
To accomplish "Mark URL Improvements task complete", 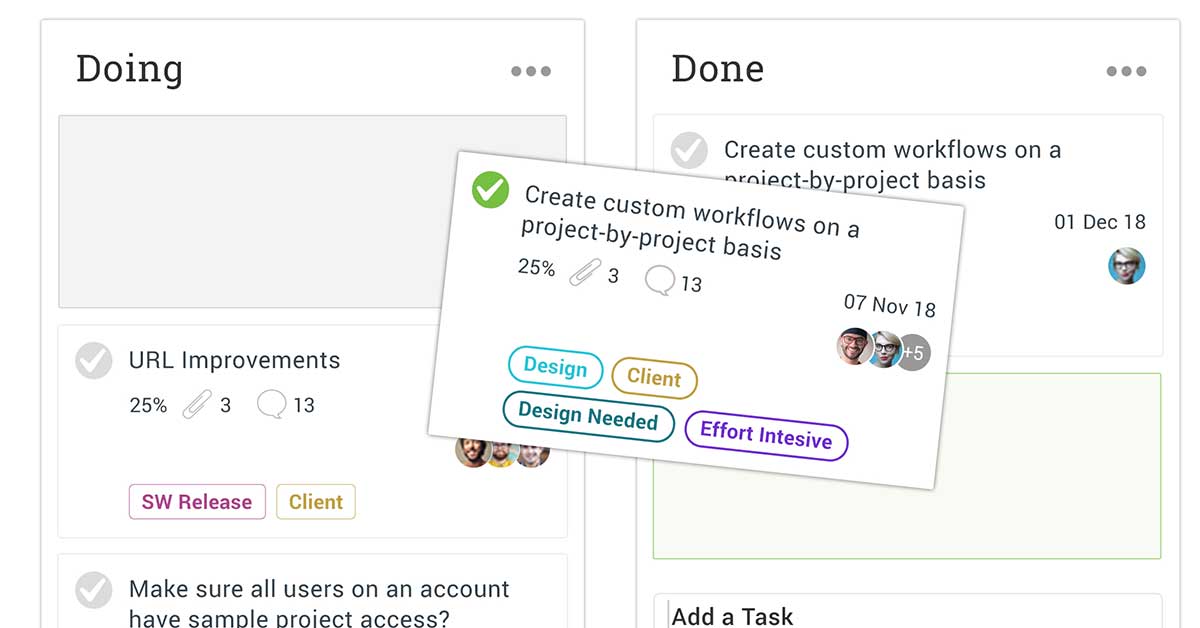I will tap(94, 361).
